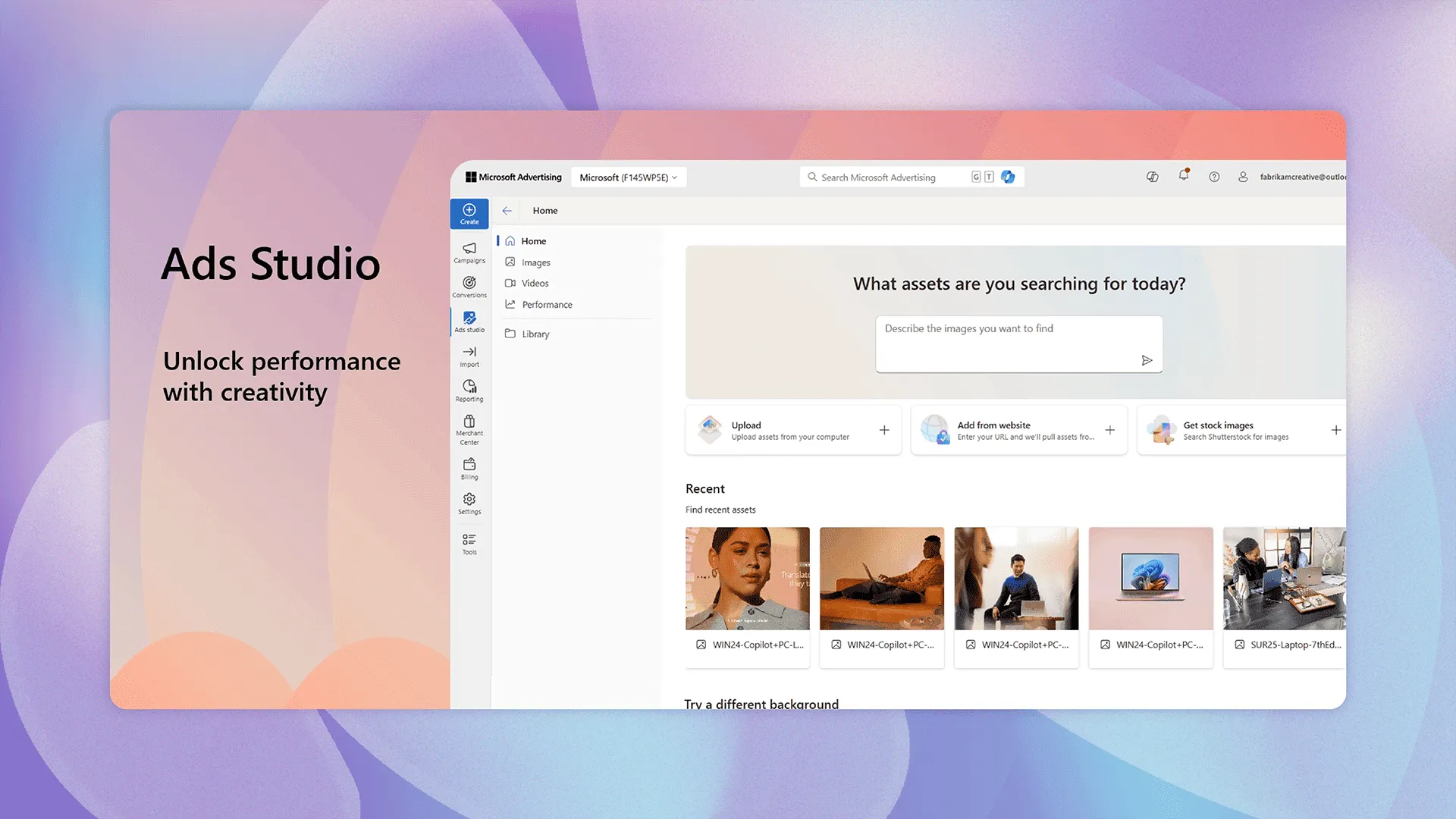Viewport: 1456px width, 819px height.
Task: Select Performance in the navigation menu
Action: click(x=547, y=305)
